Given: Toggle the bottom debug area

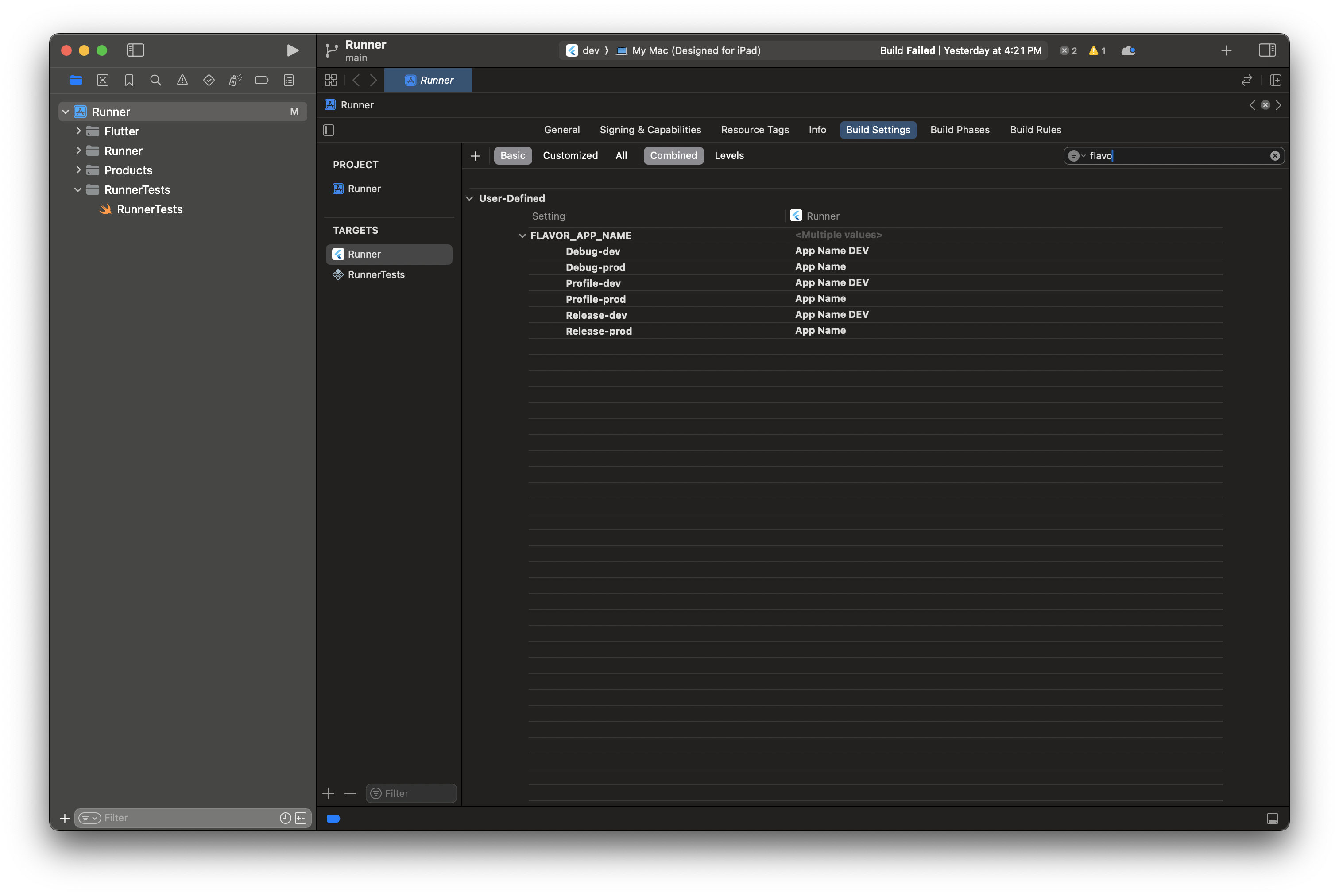Looking at the screenshot, I should pyautogui.click(x=1272, y=818).
